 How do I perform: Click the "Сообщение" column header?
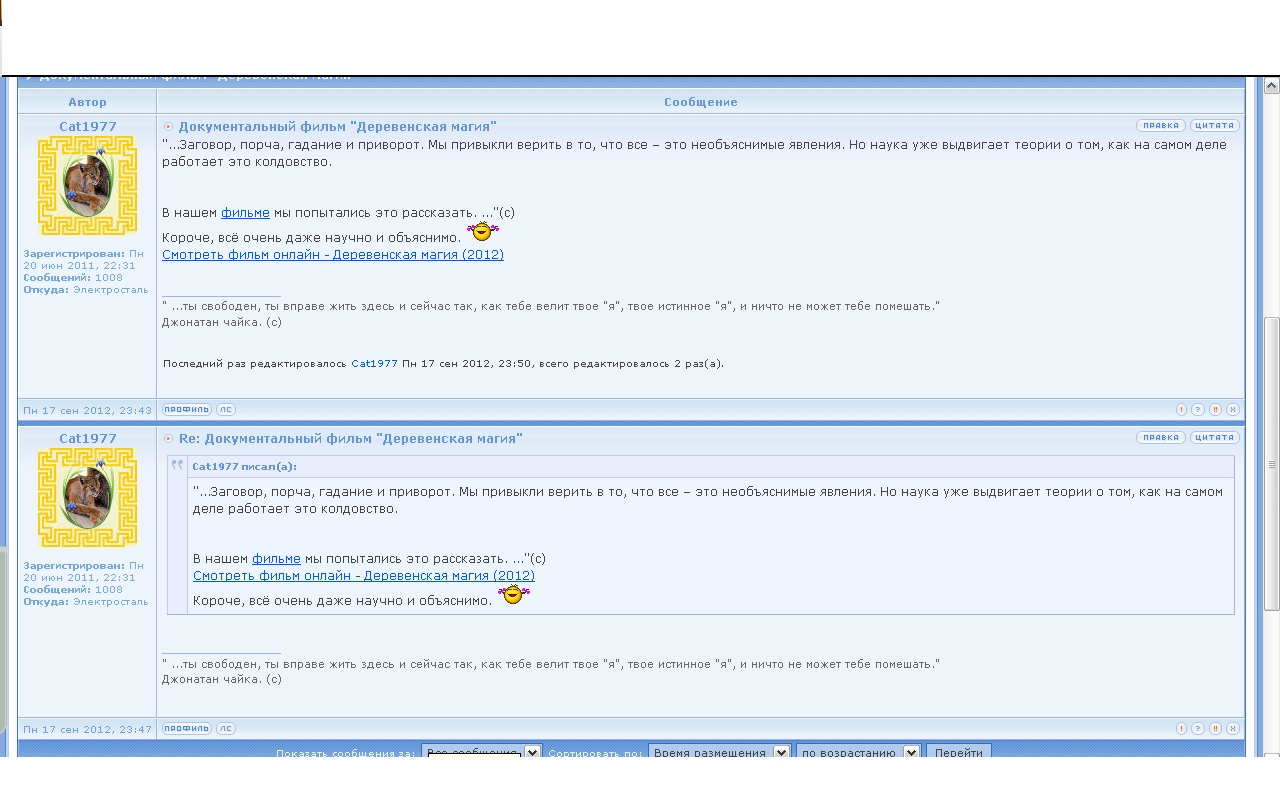(x=701, y=102)
